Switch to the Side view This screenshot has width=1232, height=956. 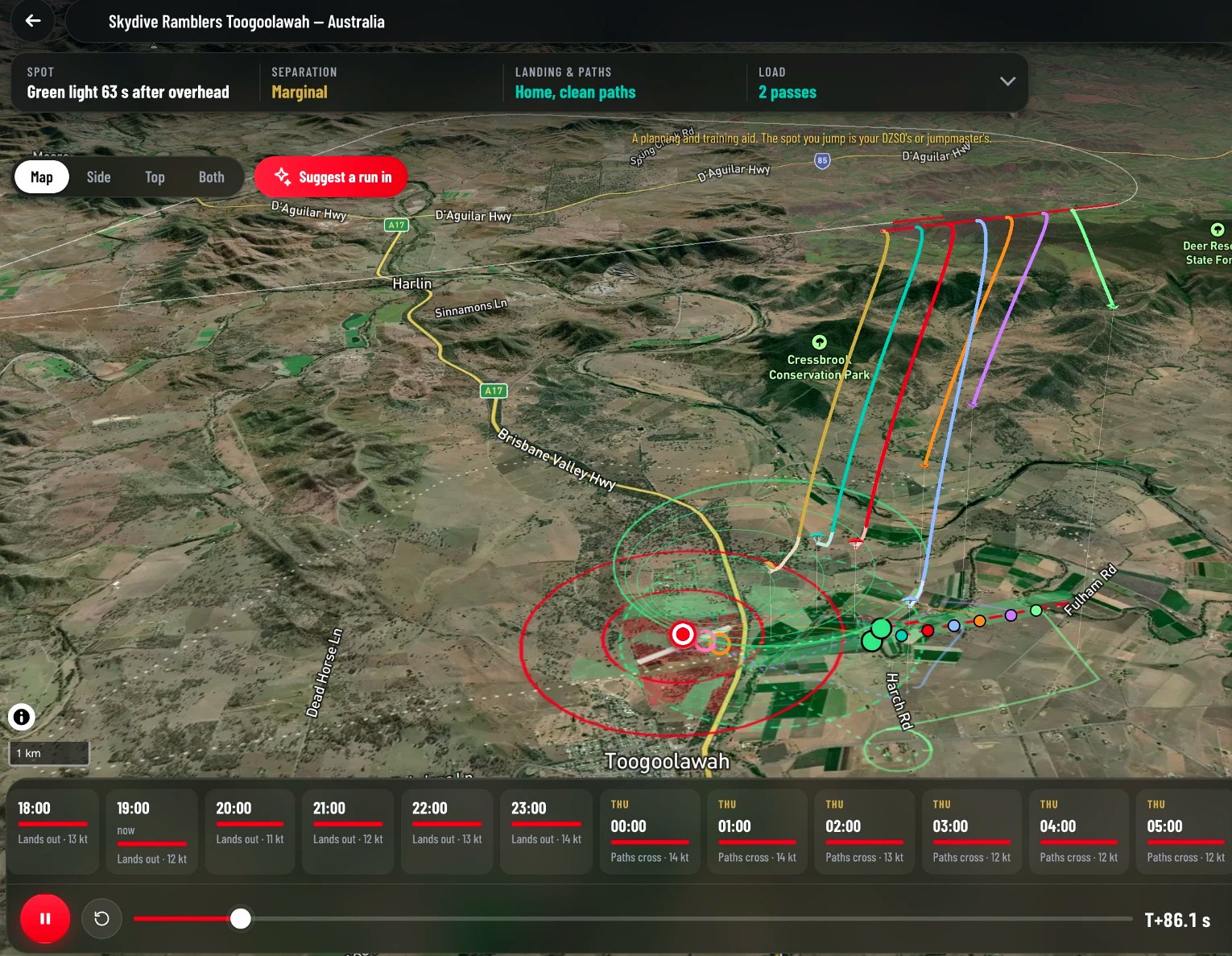tap(99, 177)
